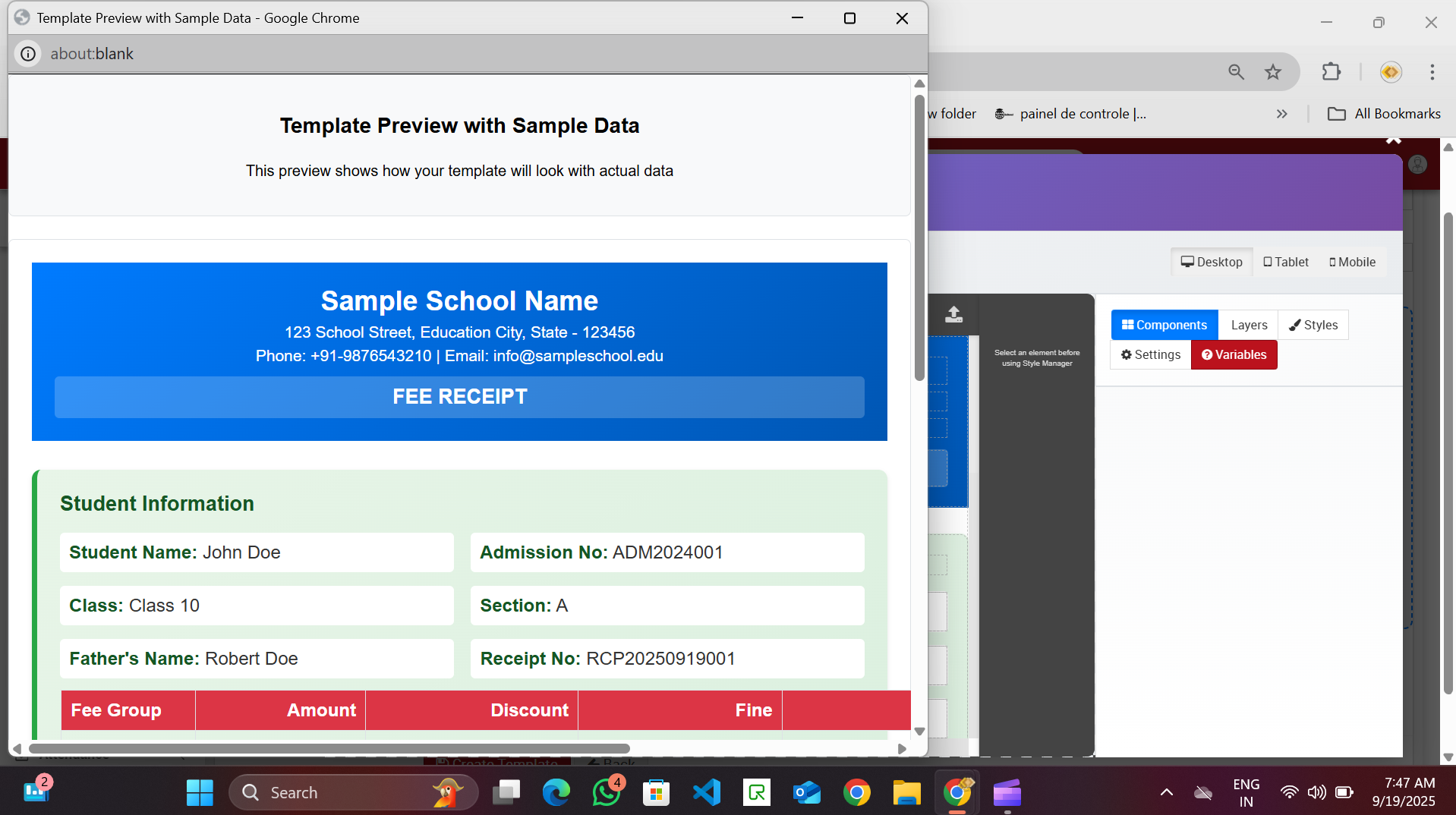Open the Styles tab

(x=1313, y=325)
